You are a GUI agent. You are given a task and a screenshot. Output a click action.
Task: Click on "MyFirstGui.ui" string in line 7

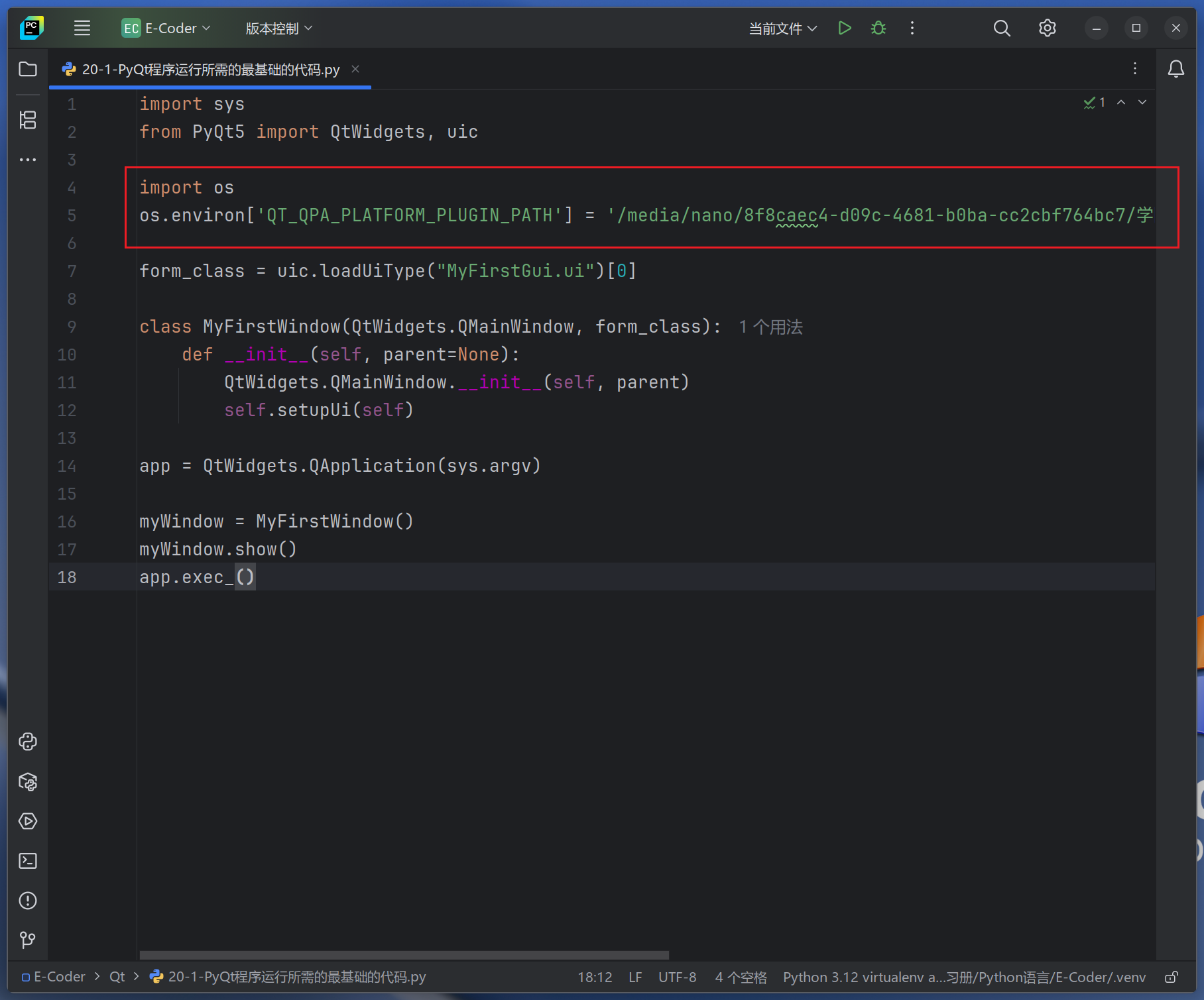516,271
